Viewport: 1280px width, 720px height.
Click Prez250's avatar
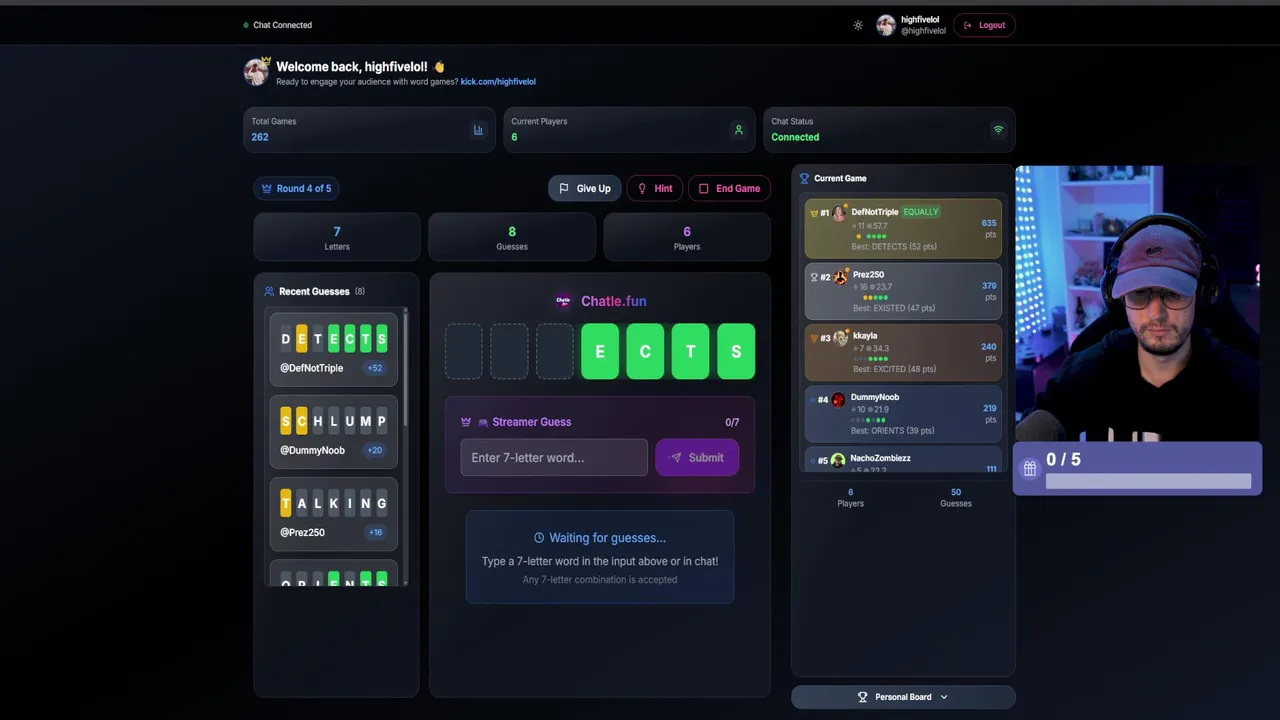click(x=840, y=277)
